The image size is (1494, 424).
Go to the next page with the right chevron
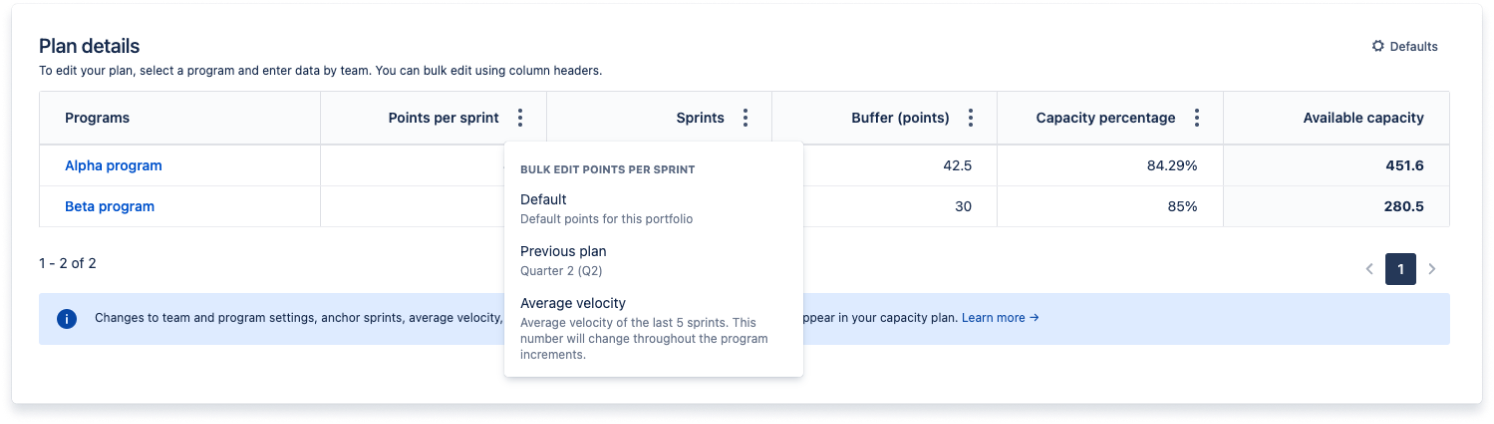[1432, 269]
